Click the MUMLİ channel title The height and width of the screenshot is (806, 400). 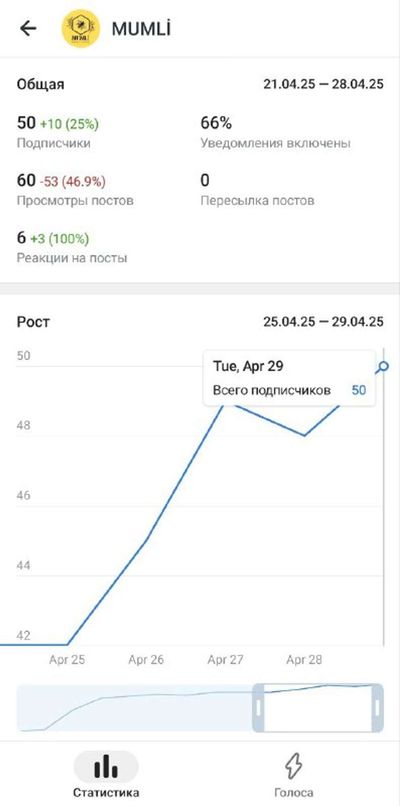(141, 29)
